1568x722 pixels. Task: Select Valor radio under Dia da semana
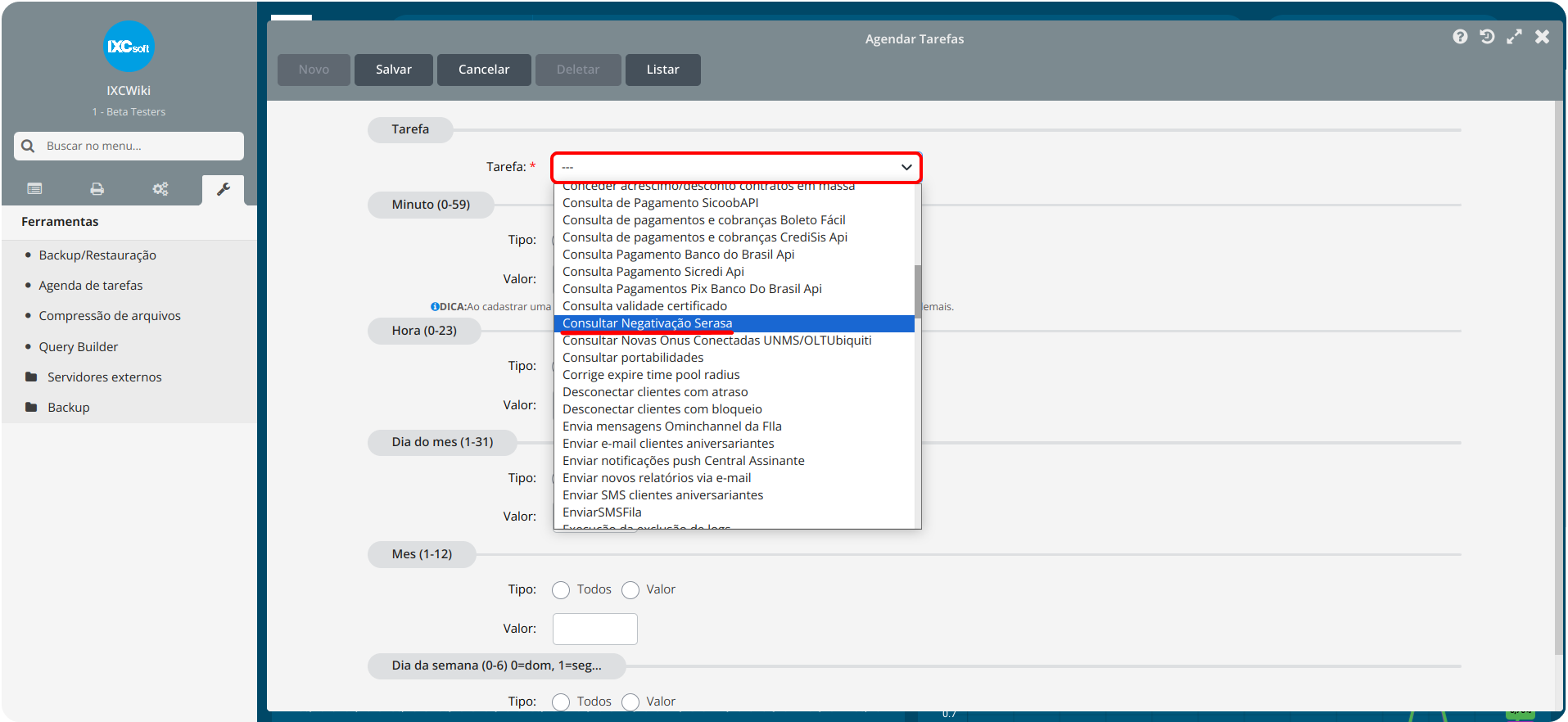click(630, 702)
